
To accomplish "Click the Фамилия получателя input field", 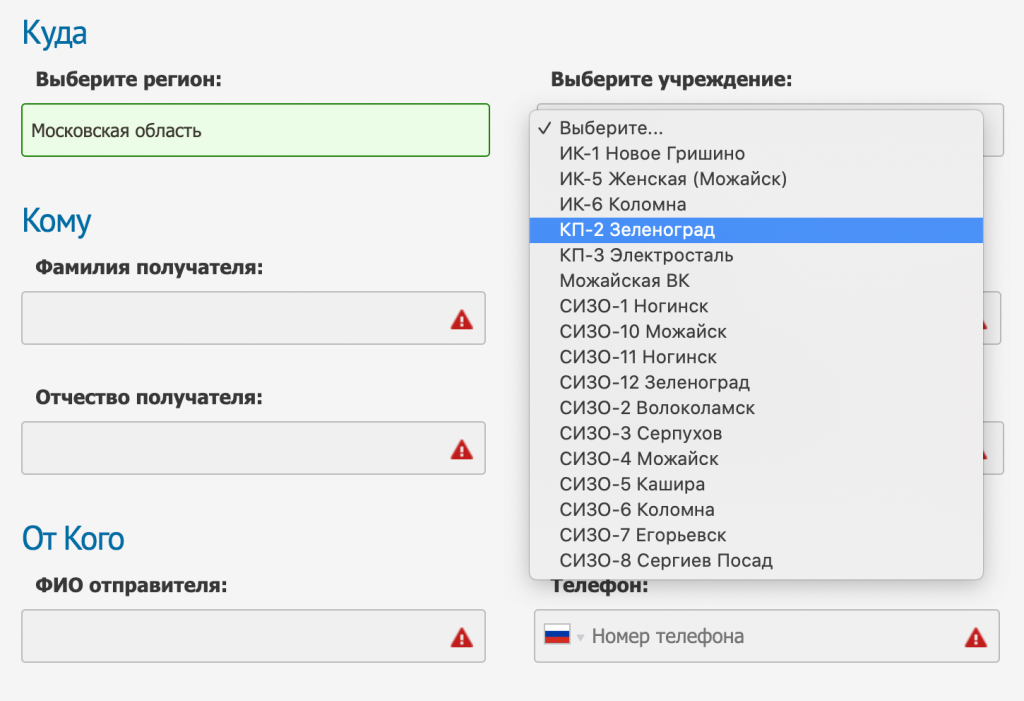I will click(235, 318).
